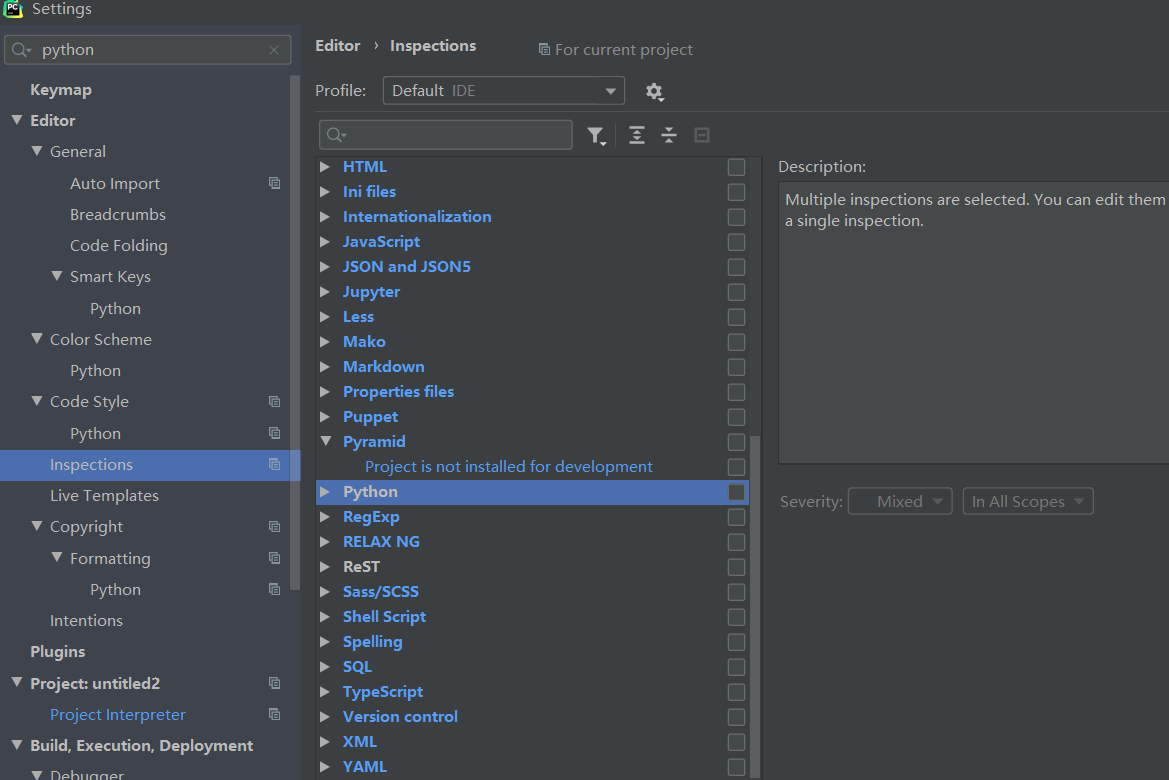Click project-level icon beside Project Interpreter
The image size is (1169, 780).
[x=274, y=714]
